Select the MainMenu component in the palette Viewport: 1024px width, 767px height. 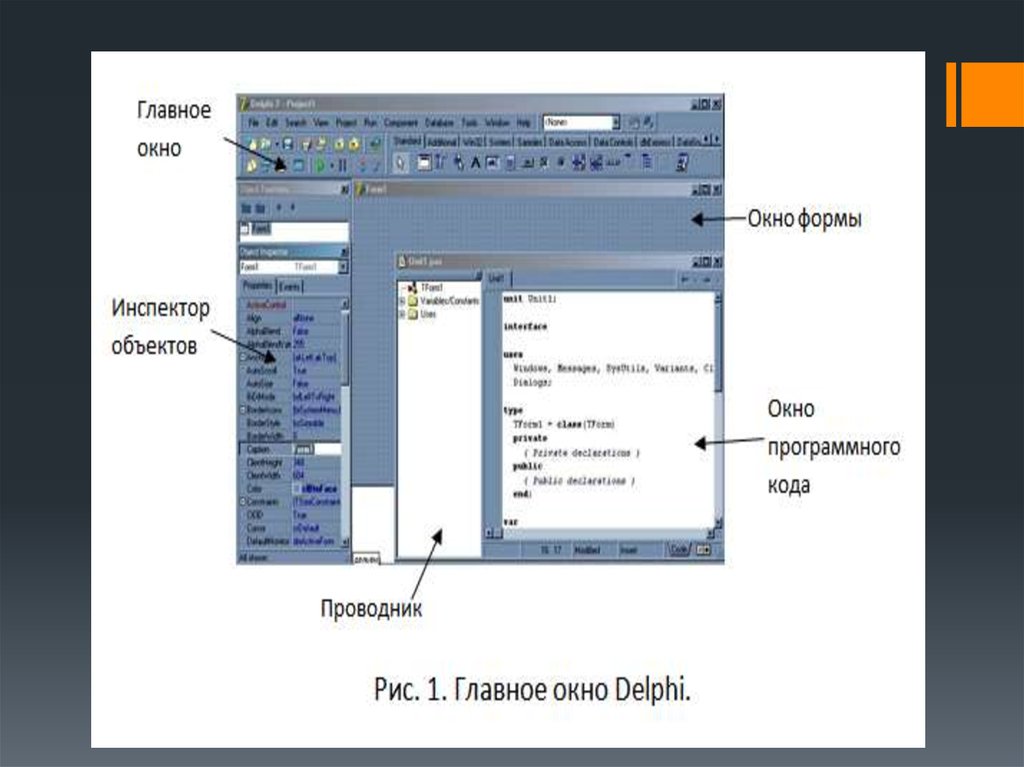(441, 163)
